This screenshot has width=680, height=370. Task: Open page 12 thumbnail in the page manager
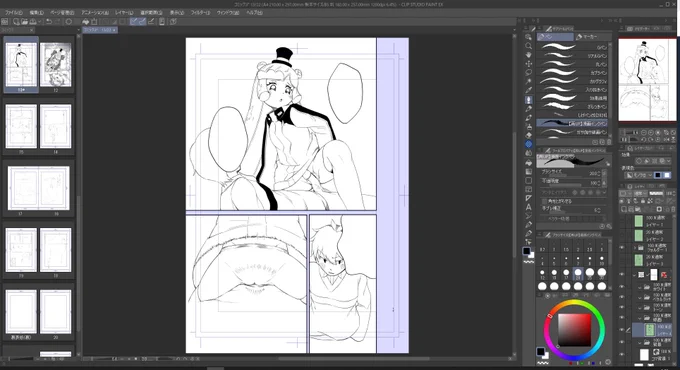coord(56,65)
